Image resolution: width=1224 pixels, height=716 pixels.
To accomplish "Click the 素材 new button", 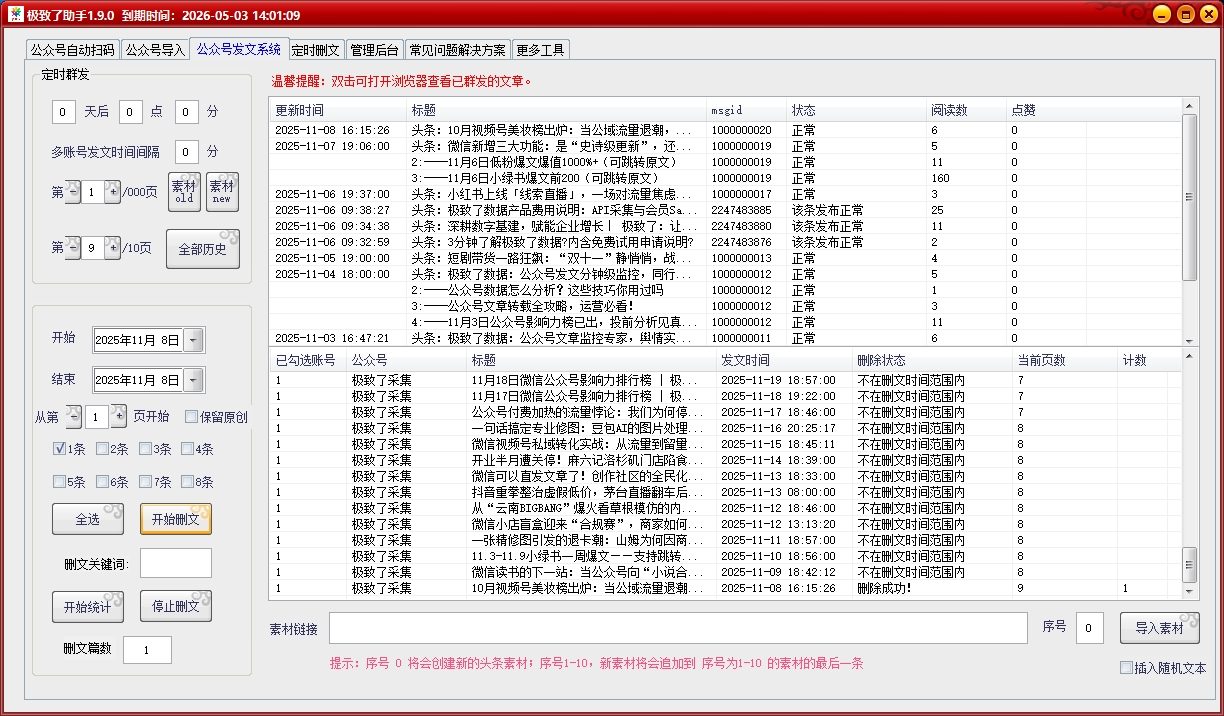I will pos(222,191).
